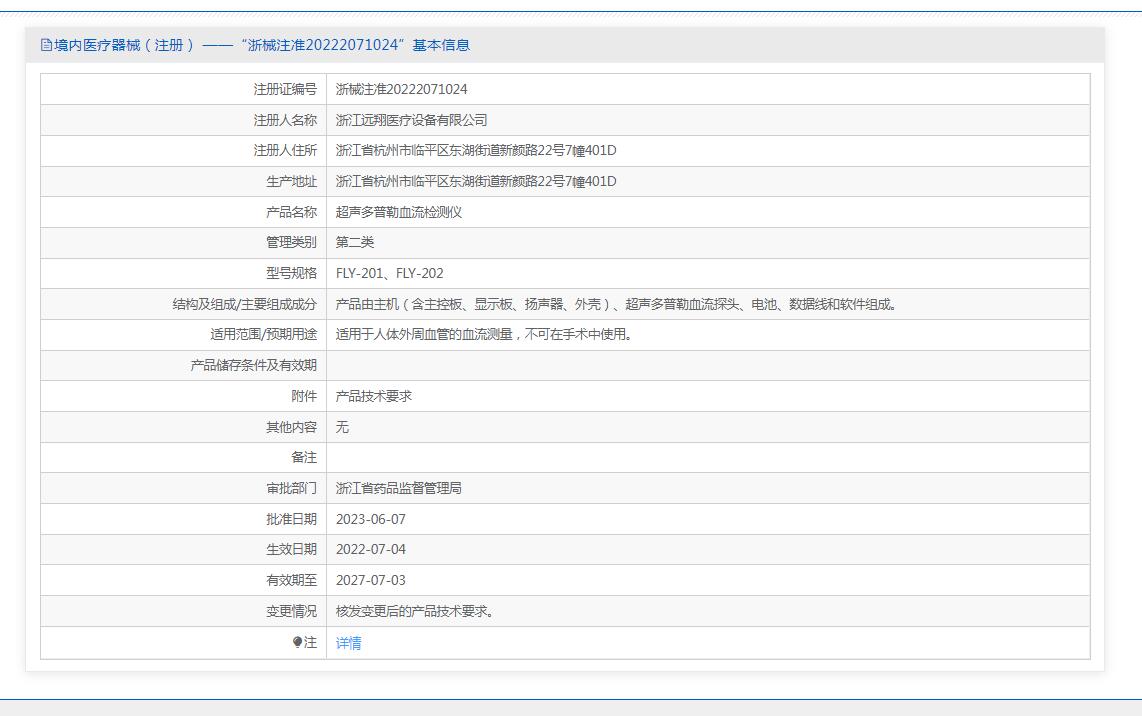Click the 备注 row label
The width and height of the screenshot is (1142, 716).
304,457
